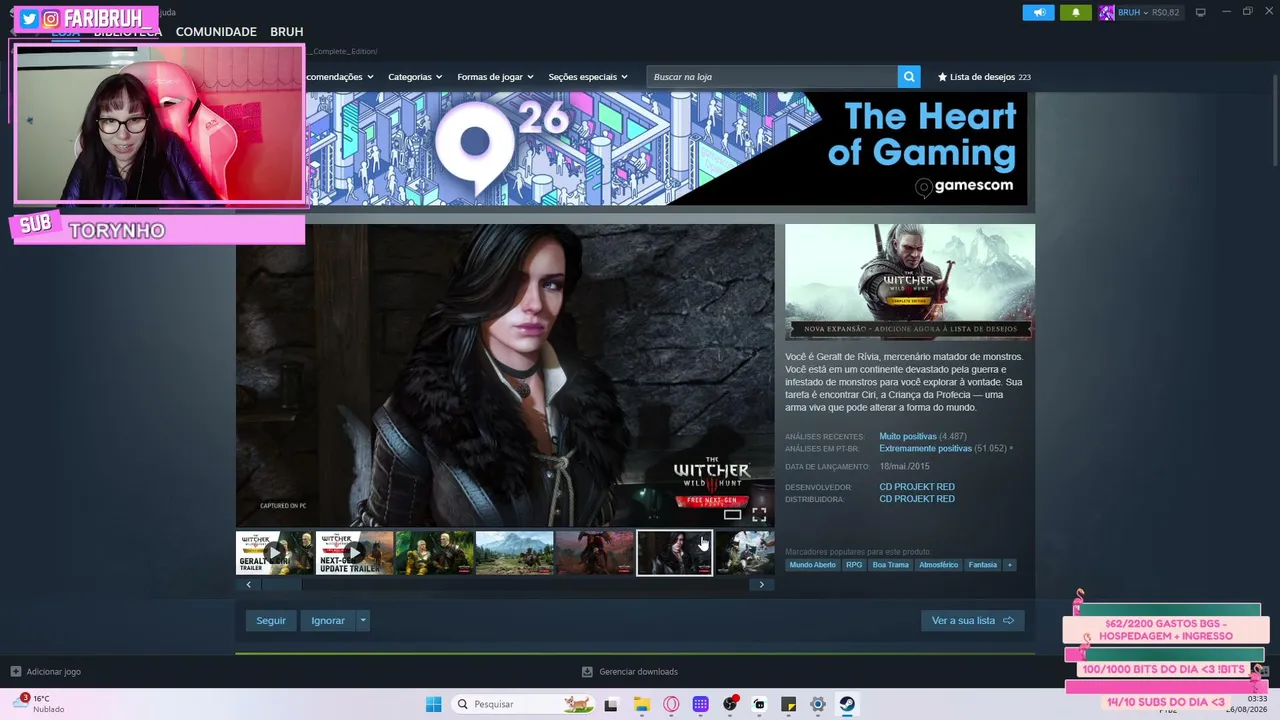Screen dimensions: 1280x720
Task: Play the Geralt trailer thumbnail
Action: (274, 553)
